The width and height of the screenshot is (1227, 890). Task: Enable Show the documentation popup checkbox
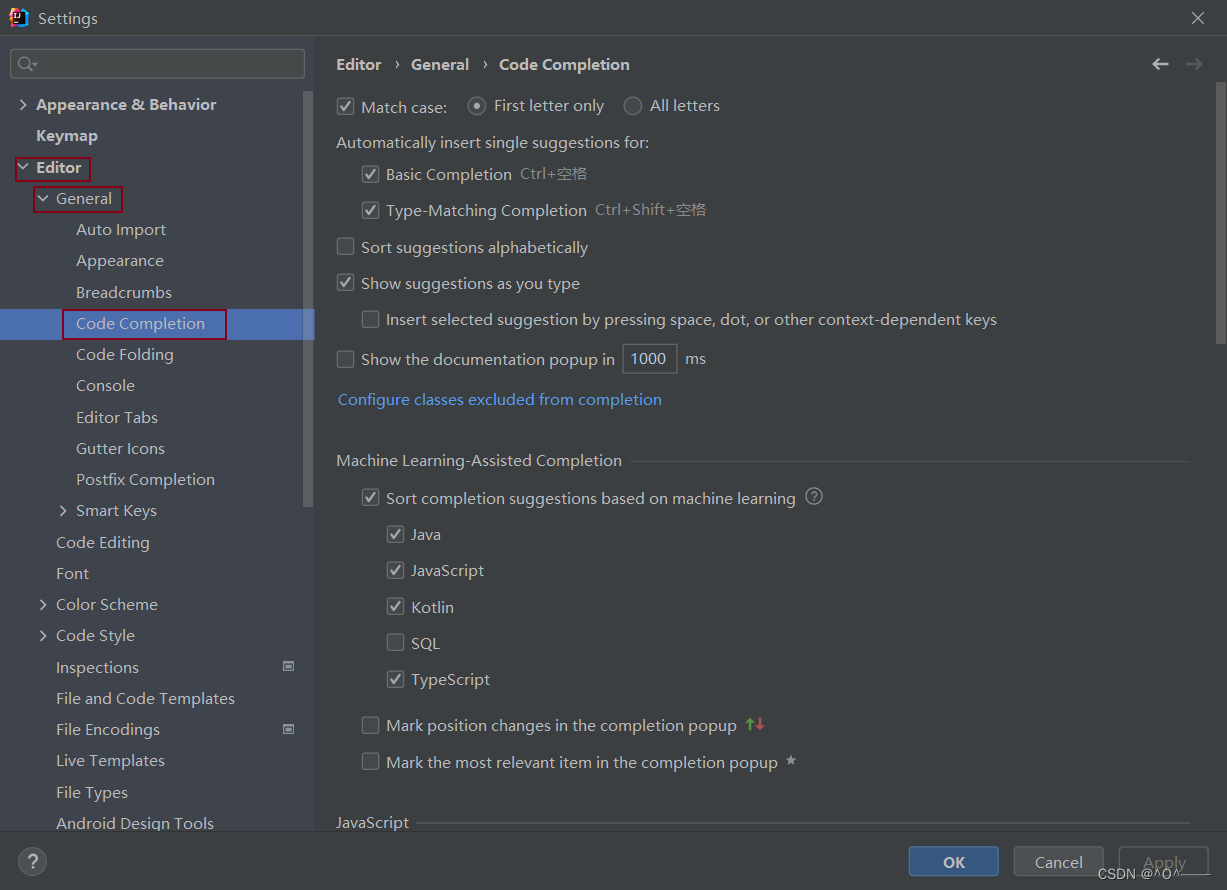point(346,359)
